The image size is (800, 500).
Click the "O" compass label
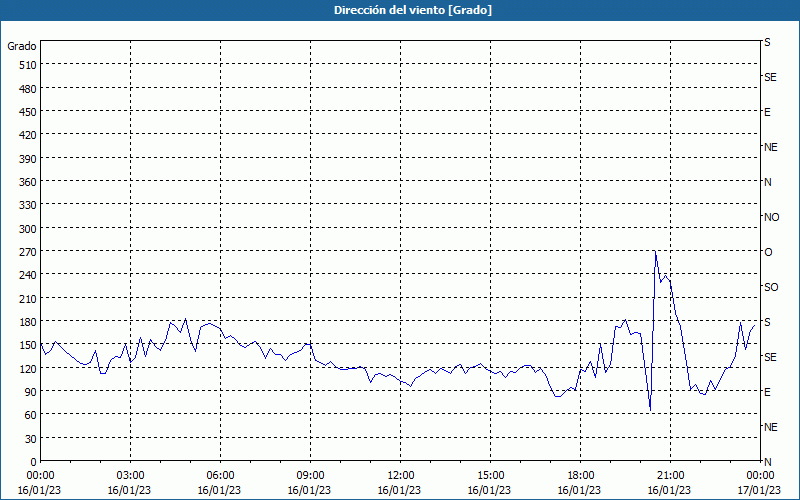[x=768, y=252]
